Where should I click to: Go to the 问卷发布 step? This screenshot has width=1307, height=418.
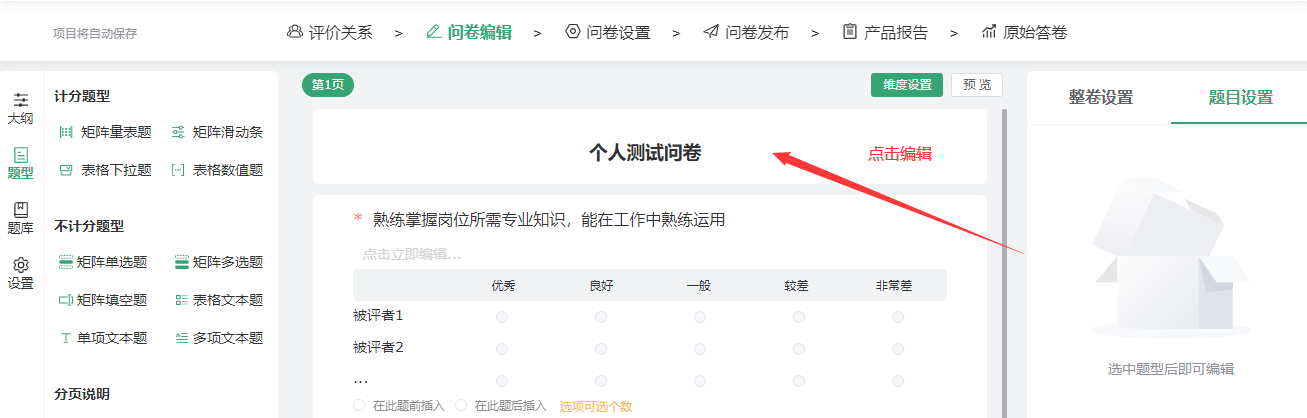(x=746, y=32)
